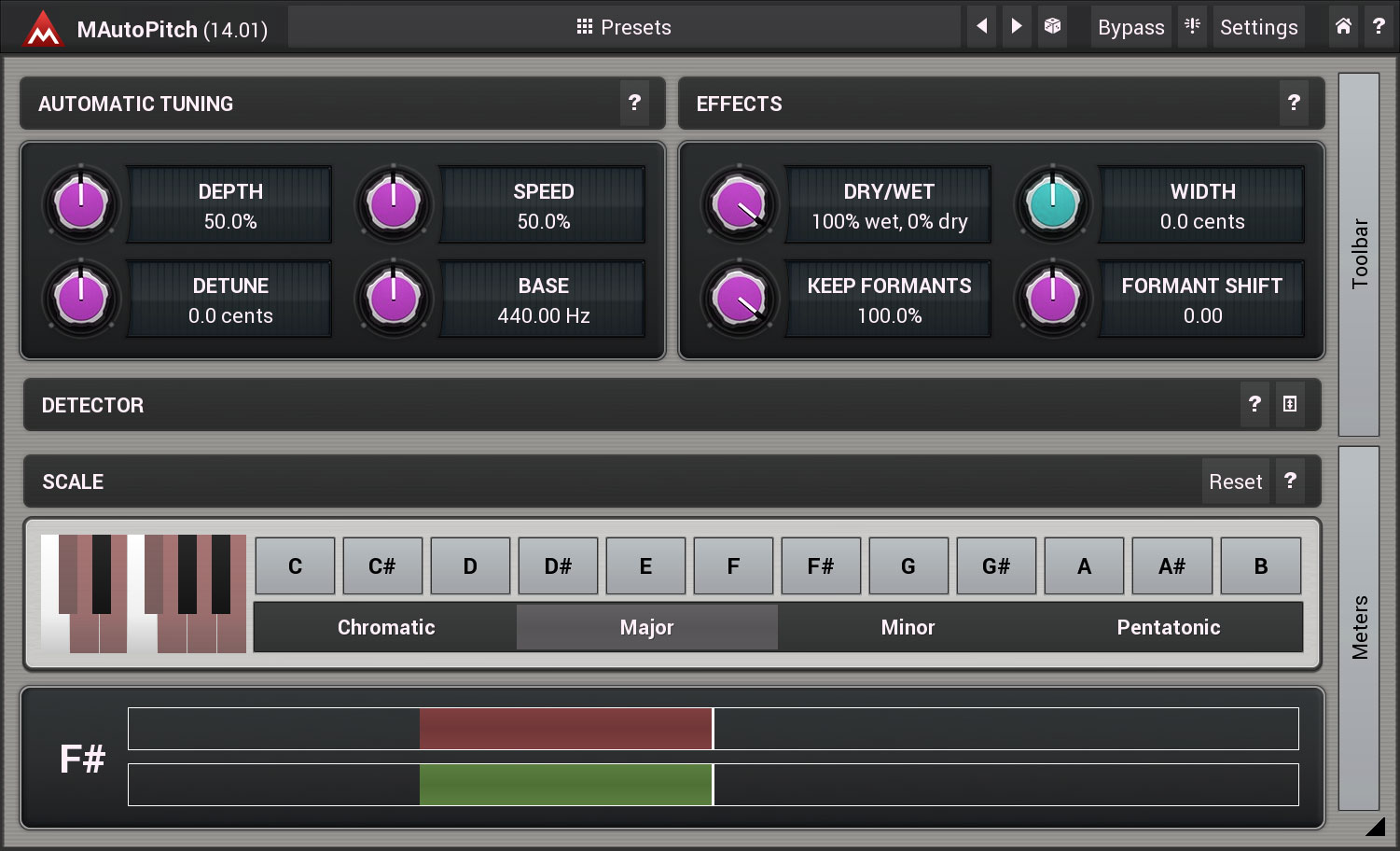Click the teal Width knob
Screen dimensions: 1400x851
(1053, 203)
